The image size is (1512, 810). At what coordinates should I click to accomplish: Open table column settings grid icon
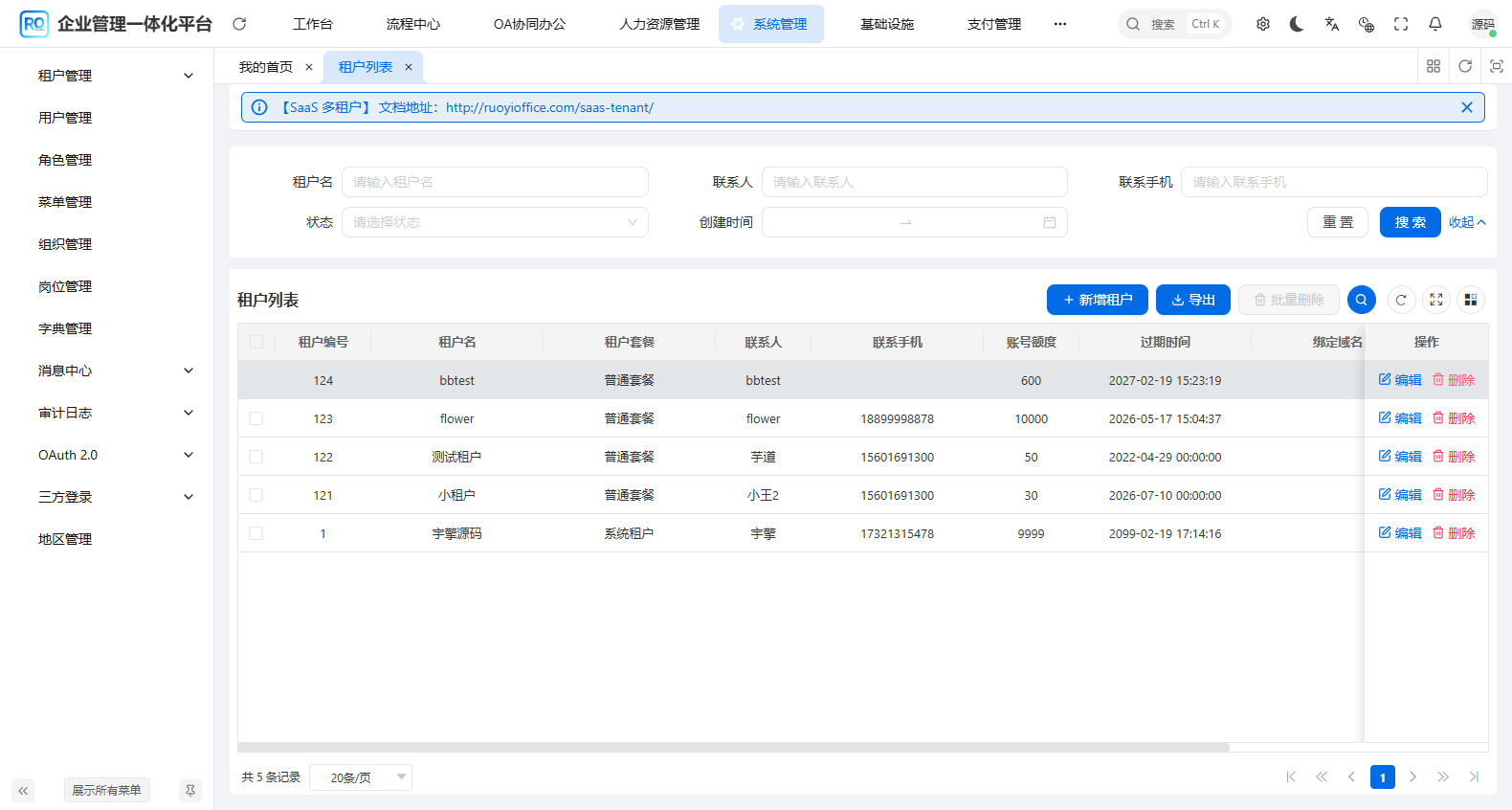[1470, 300]
